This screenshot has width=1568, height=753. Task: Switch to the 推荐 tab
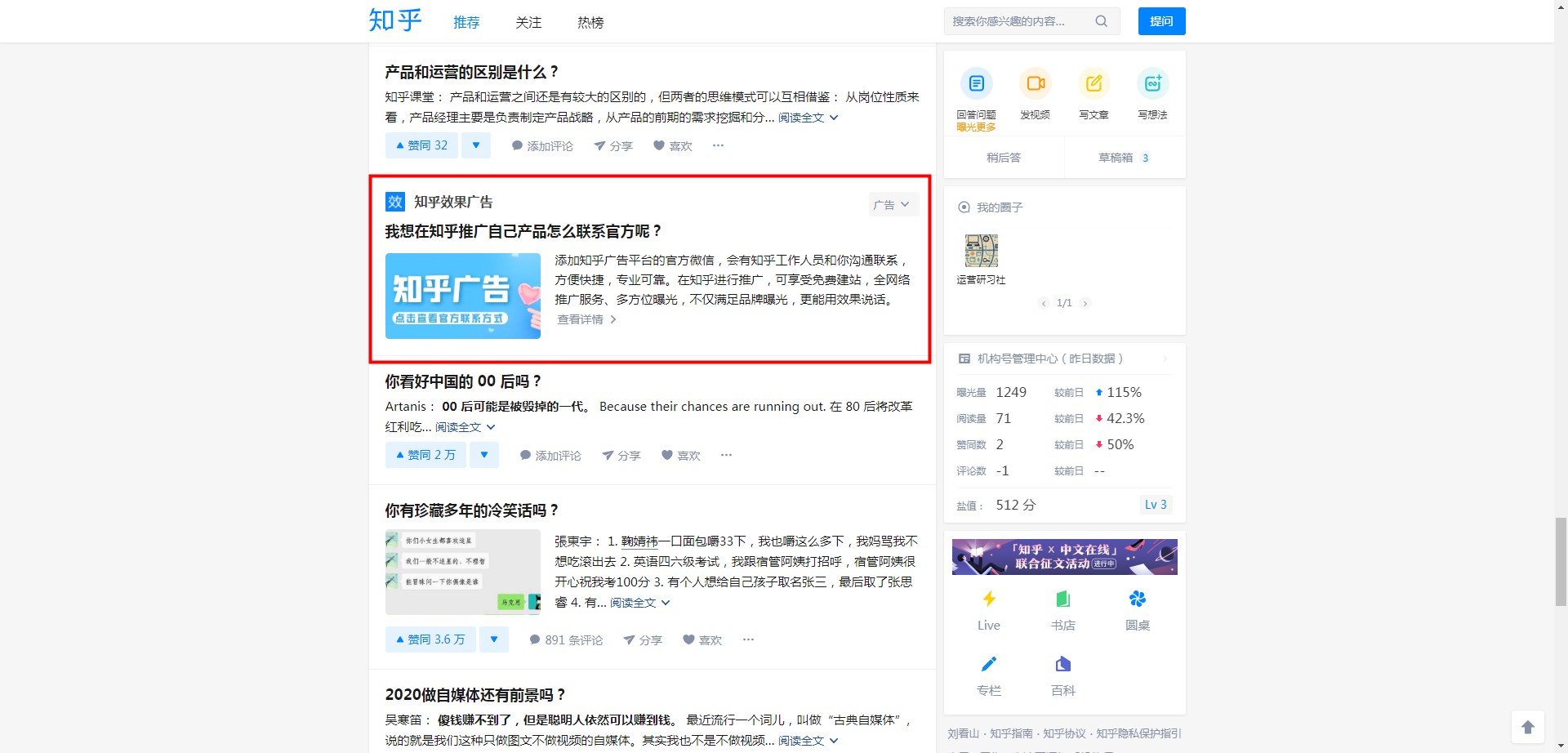point(466,22)
